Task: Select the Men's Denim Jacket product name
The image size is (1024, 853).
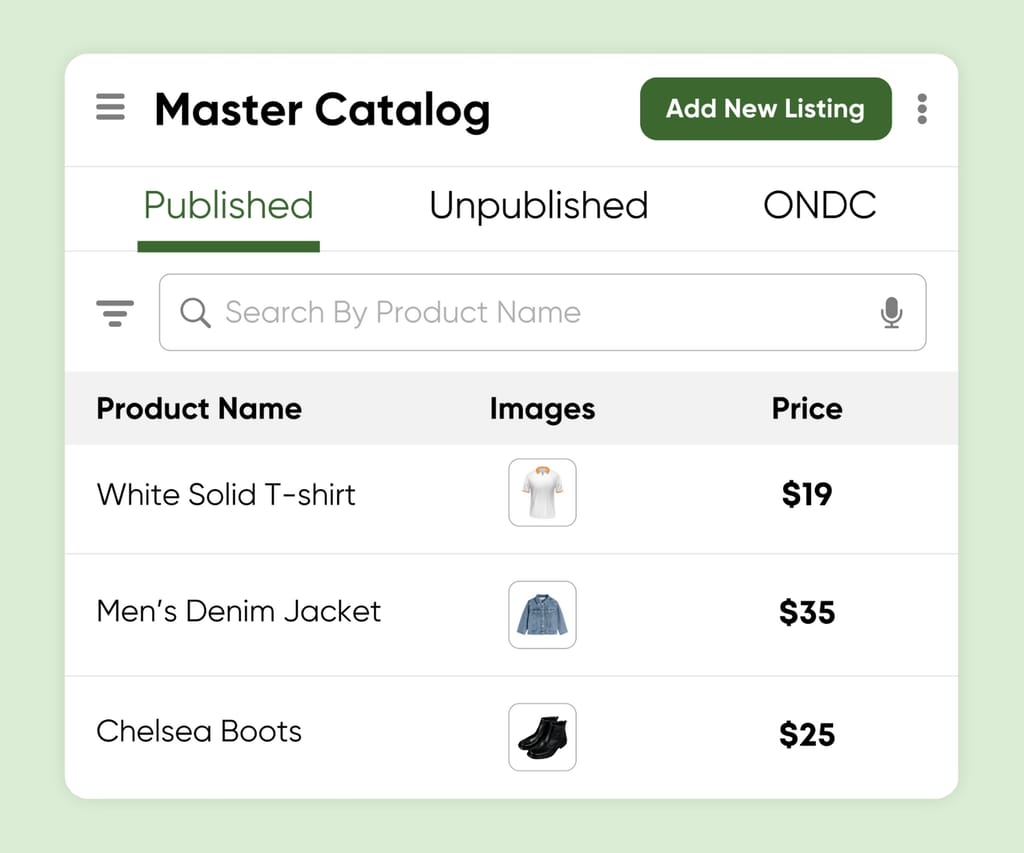Action: pyautogui.click(x=238, y=613)
